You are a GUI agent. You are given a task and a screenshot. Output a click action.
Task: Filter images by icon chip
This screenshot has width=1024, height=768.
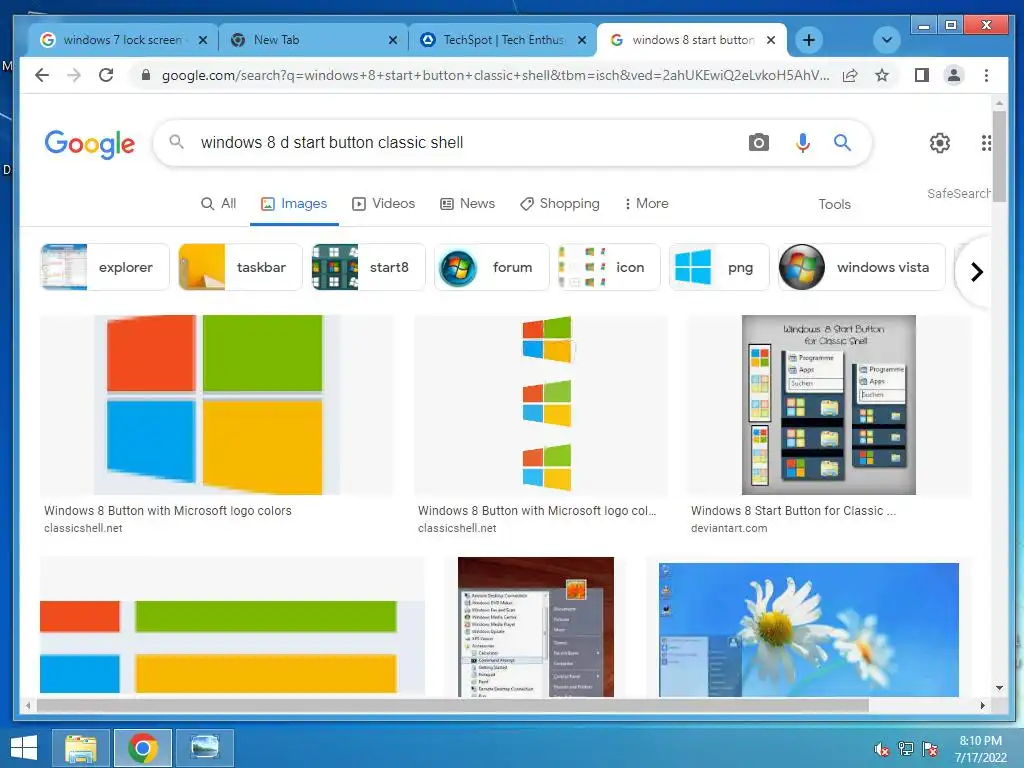coord(609,267)
